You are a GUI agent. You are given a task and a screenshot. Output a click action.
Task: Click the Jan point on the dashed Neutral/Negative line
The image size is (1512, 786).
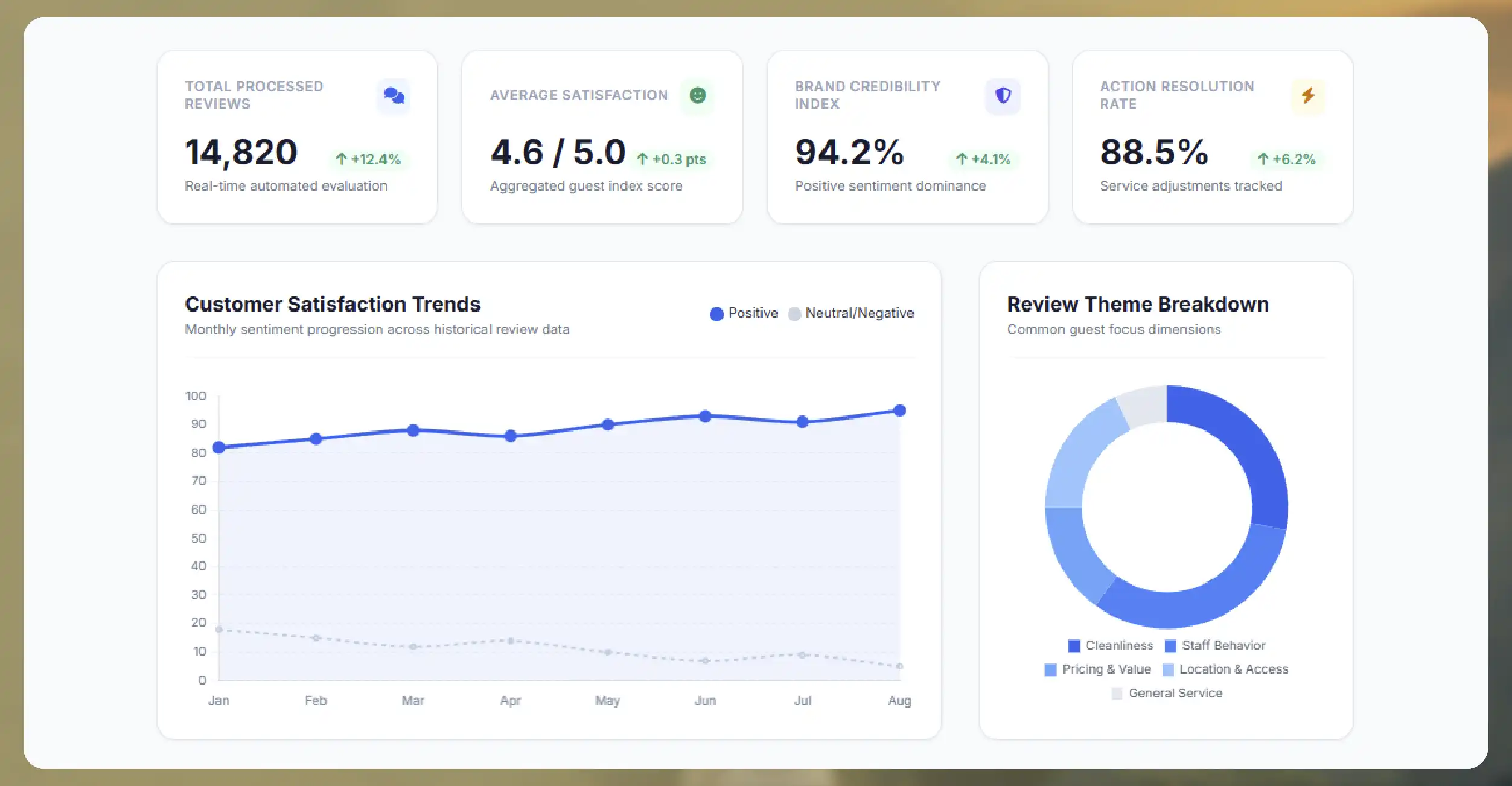pos(219,629)
